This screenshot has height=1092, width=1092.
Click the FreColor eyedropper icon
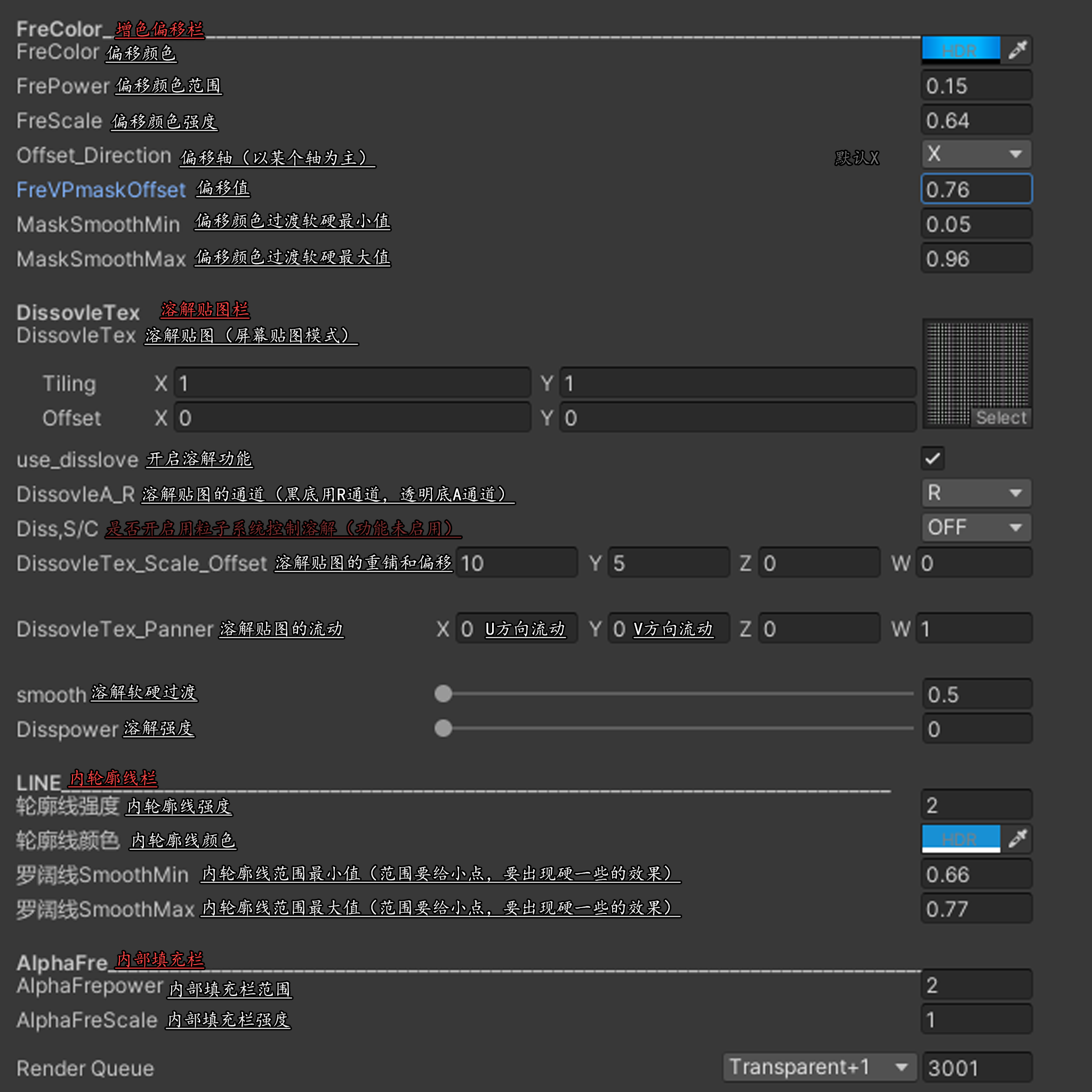pos(1017,50)
